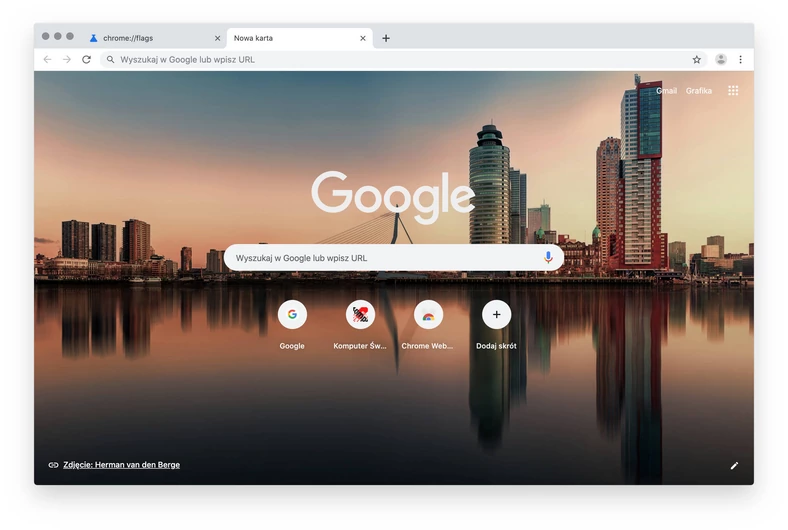This screenshot has height=530, width=788.
Task: Close the Nowa karta tab
Action: point(363,38)
